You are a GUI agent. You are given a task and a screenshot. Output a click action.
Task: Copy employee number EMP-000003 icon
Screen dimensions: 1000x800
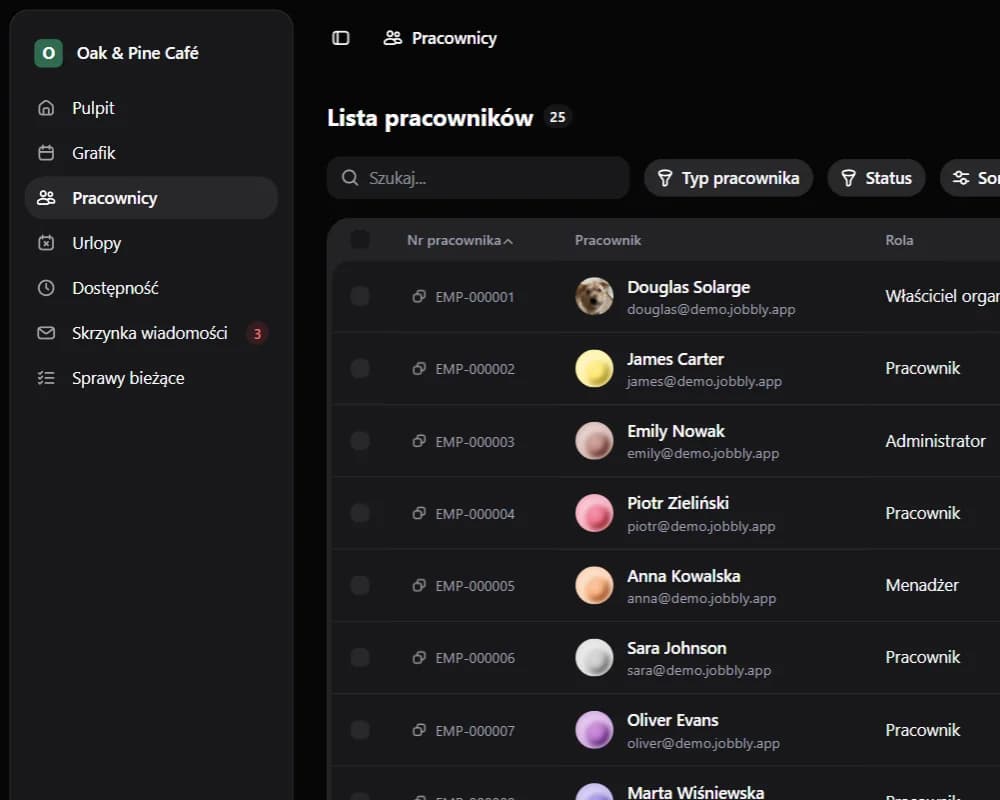(x=419, y=441)
